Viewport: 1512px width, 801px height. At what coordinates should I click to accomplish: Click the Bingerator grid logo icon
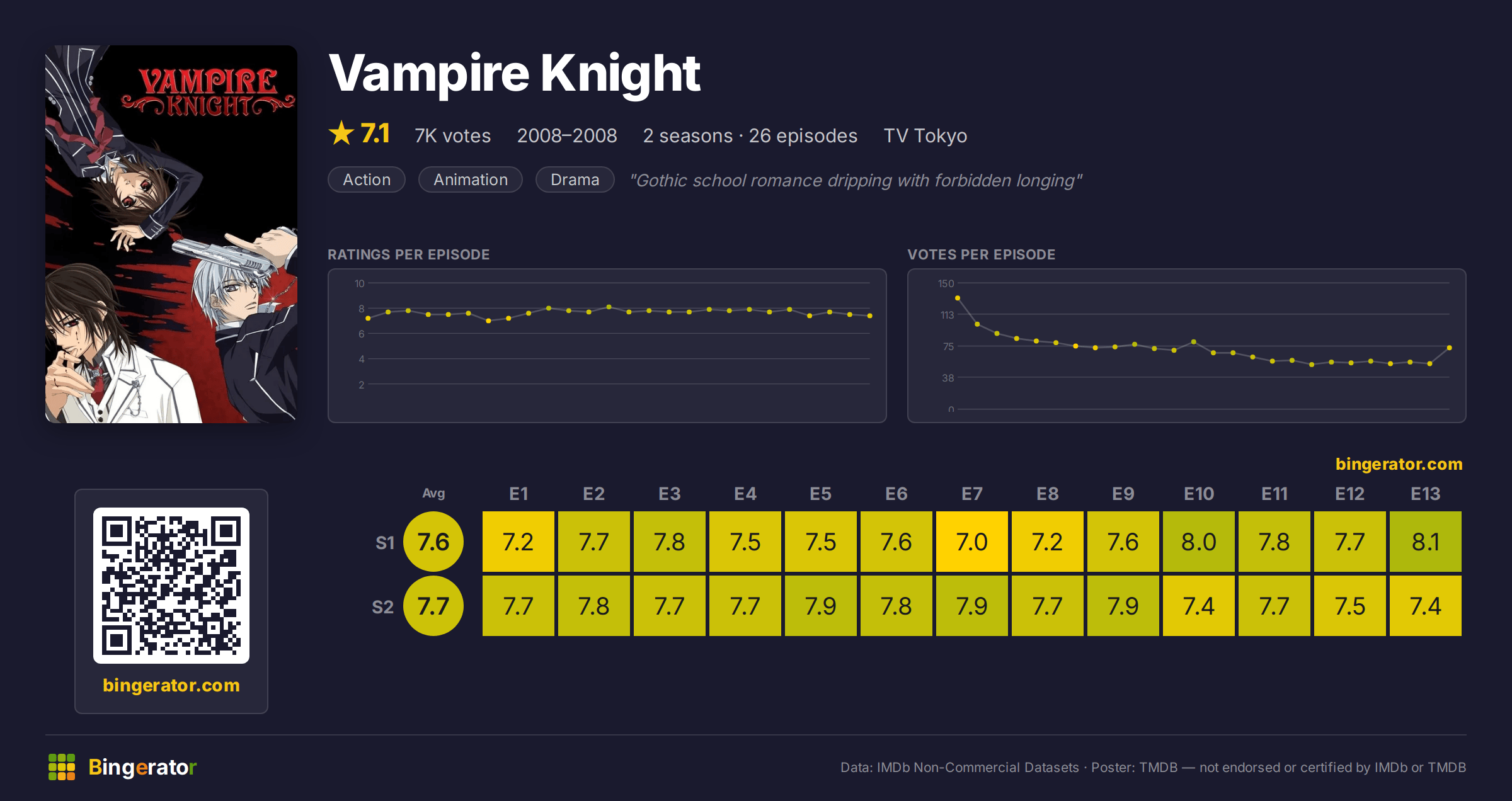click(x=62, y=767)
